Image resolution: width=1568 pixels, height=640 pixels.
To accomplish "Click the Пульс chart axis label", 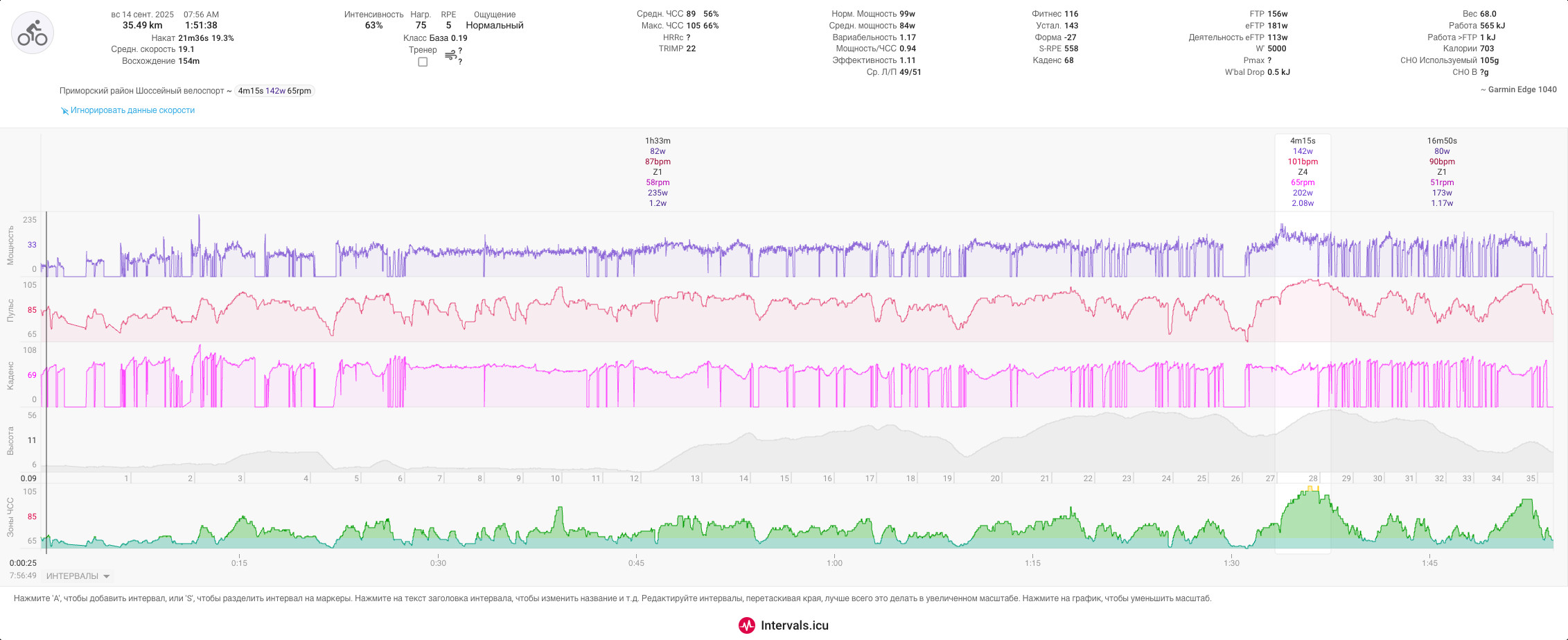I will click(10, 310).
